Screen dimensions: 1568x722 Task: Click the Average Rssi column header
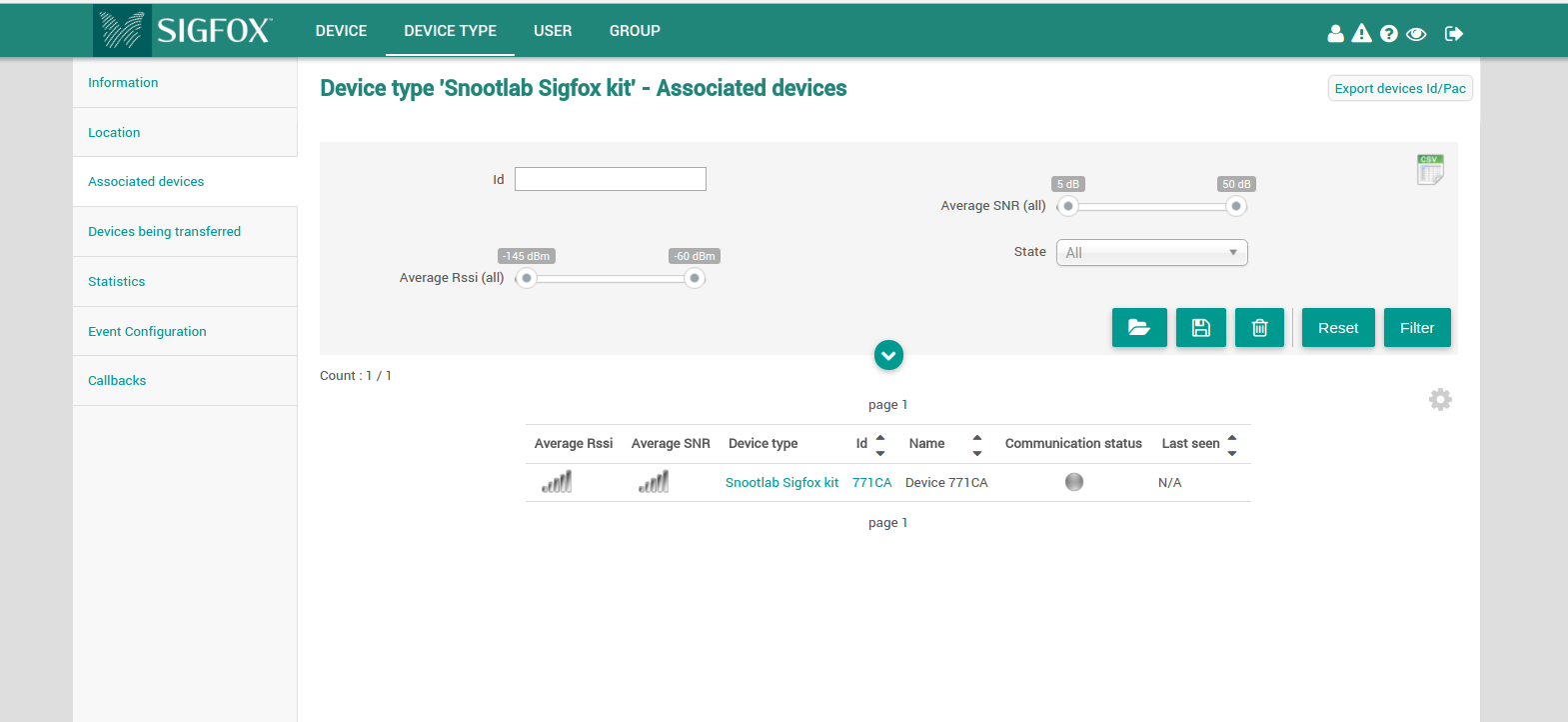click(x=574, y=444)
